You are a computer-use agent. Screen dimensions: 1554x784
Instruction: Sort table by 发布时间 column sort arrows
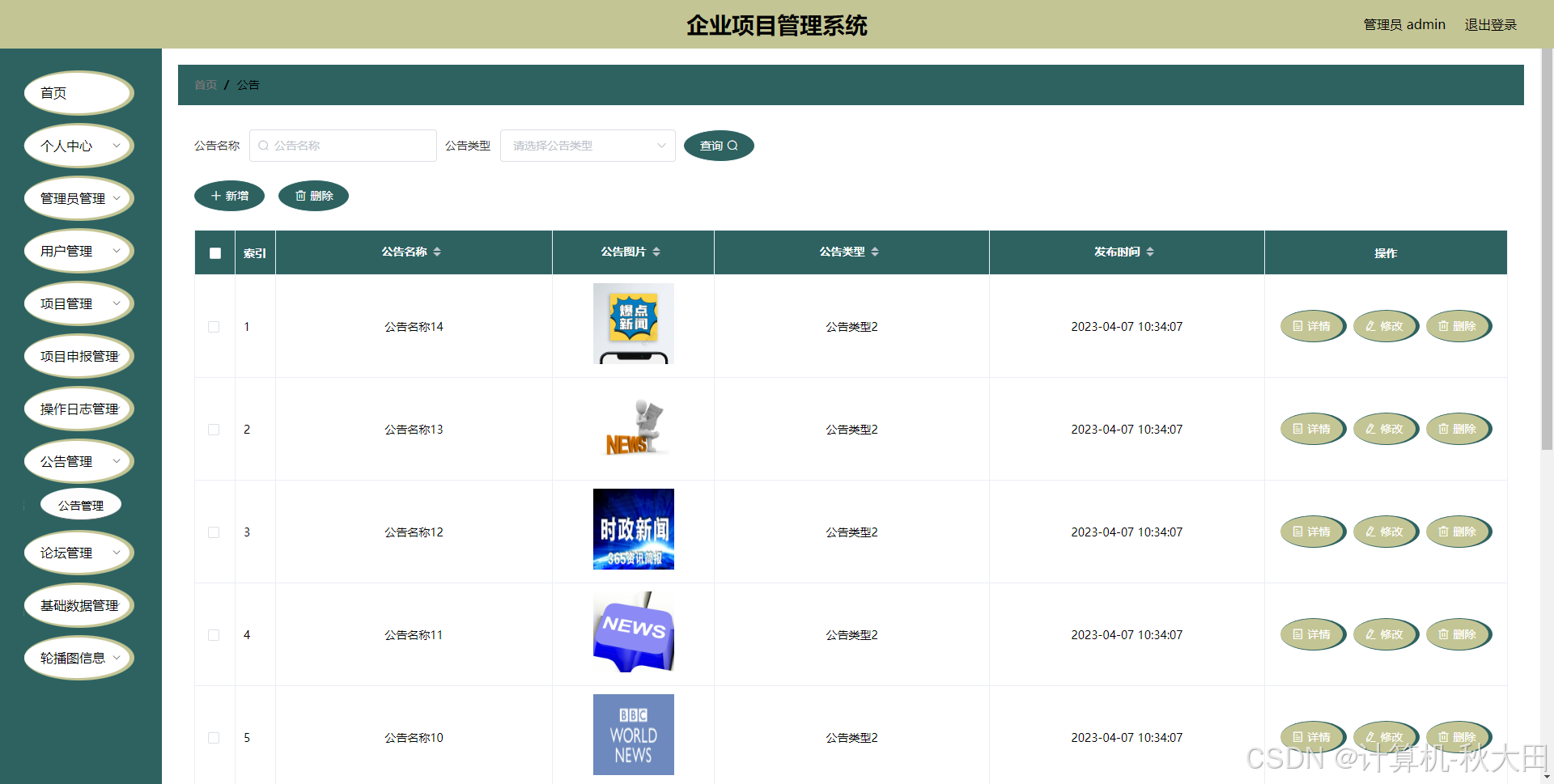pyautogui.click(x=1150, y=252)
